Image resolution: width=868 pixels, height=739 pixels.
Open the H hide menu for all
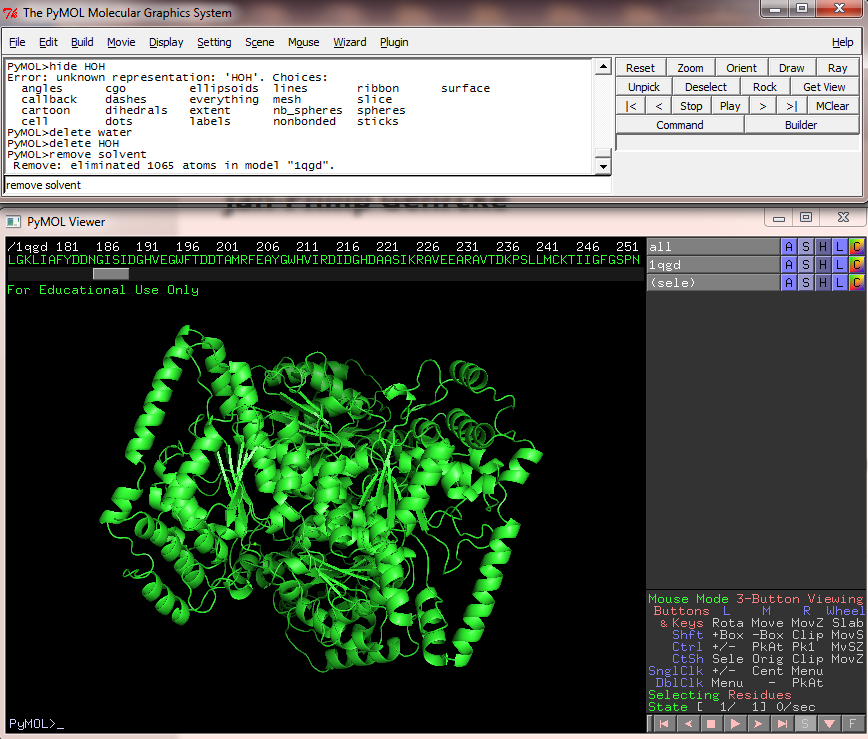(x=823, y=247)
